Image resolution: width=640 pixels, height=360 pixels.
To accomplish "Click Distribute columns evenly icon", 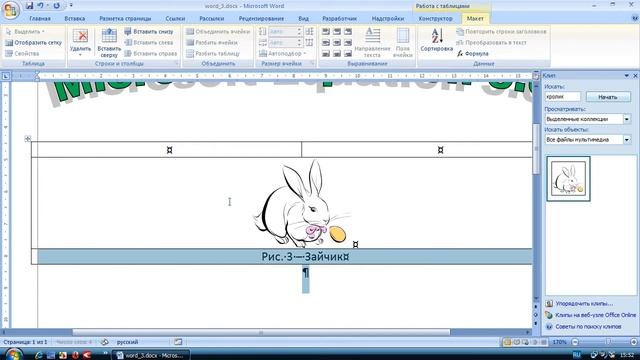I will 309,42.
